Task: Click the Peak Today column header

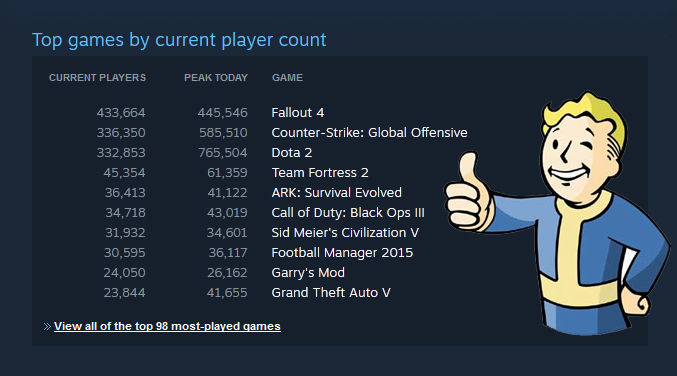Action: pyautogui.click(x=216, y=78)
